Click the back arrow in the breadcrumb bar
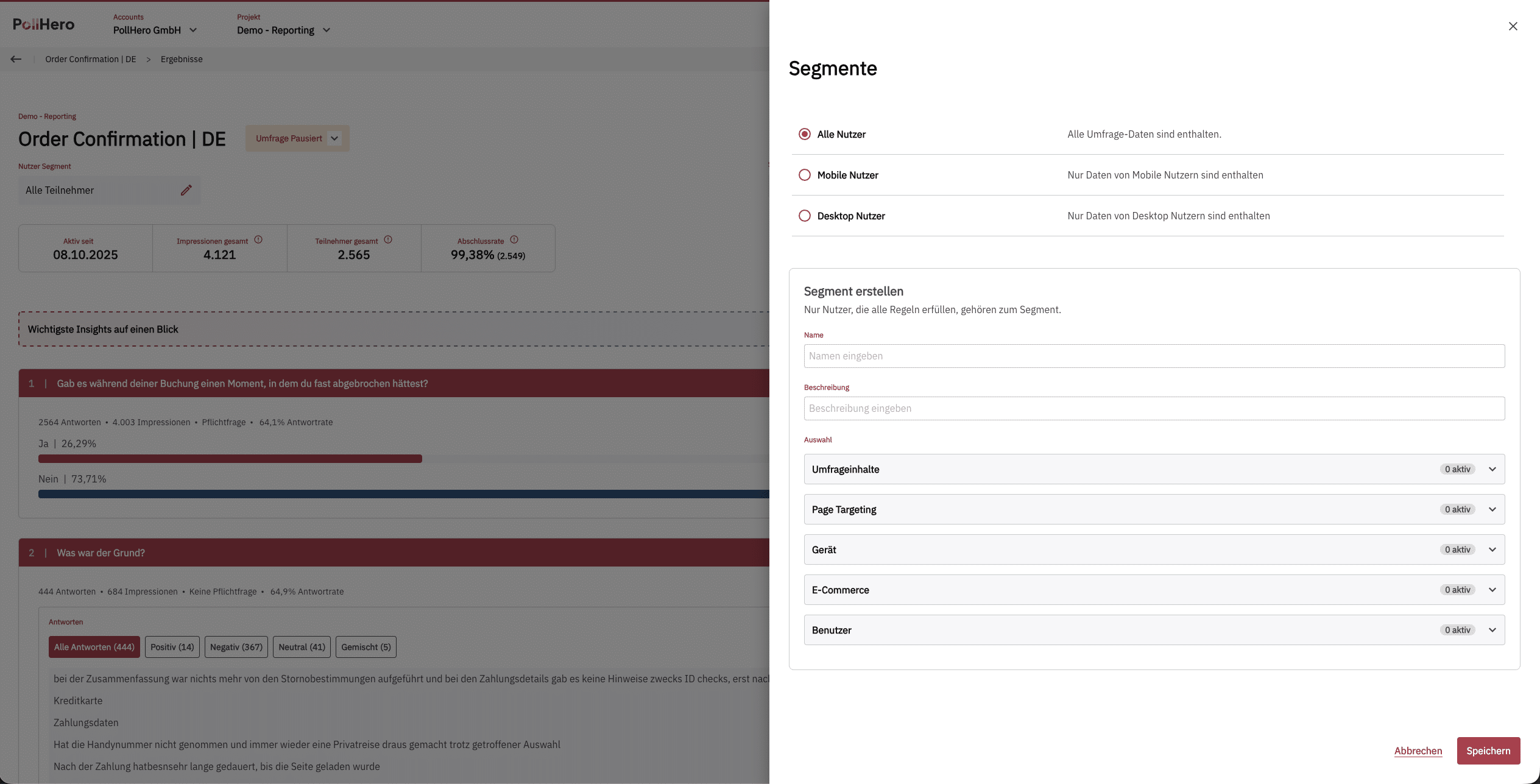 [x=16, y=59]
